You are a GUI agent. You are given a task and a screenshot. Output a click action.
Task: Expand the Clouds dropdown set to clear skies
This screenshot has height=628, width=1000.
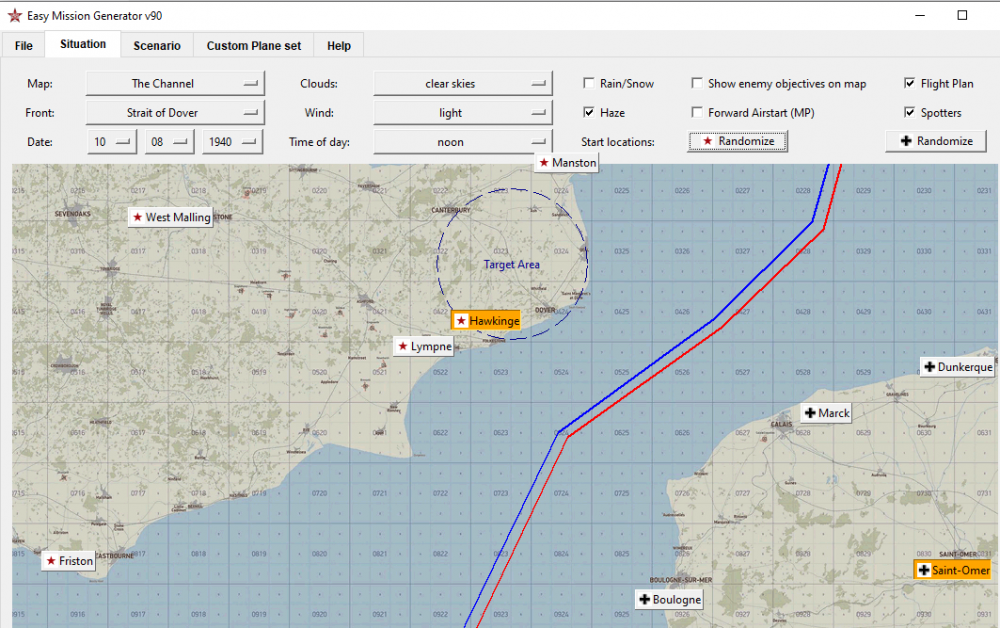[462, 84]
